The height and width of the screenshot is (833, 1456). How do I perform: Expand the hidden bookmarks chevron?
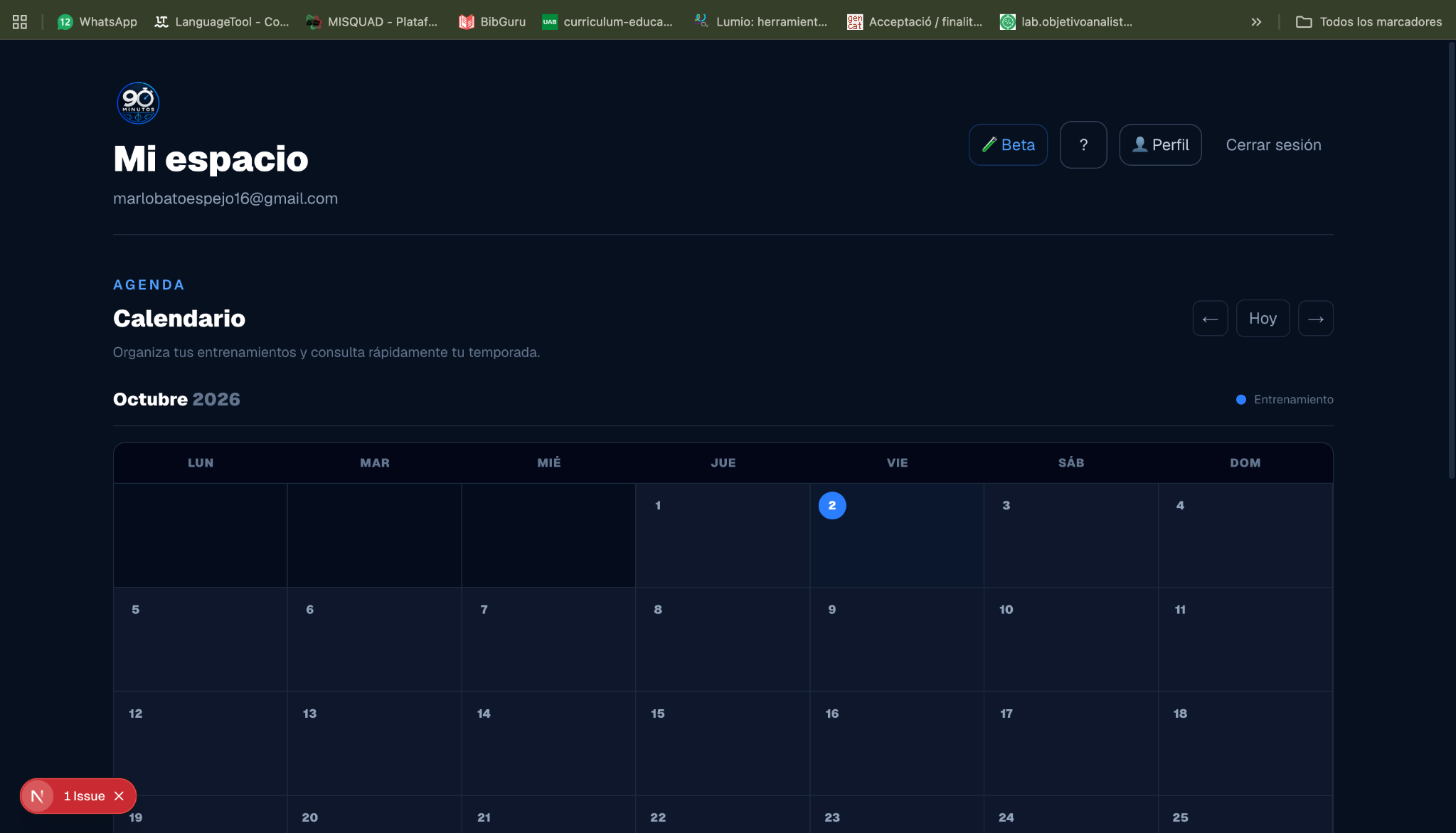pyautogui.click(x=1256, y=21)
